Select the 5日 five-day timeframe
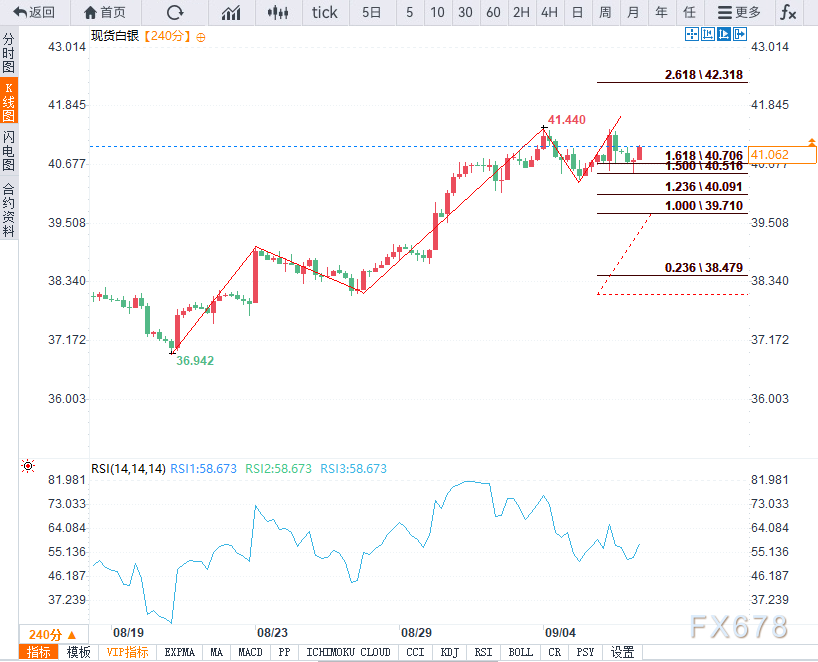 [x=371, y=13]
